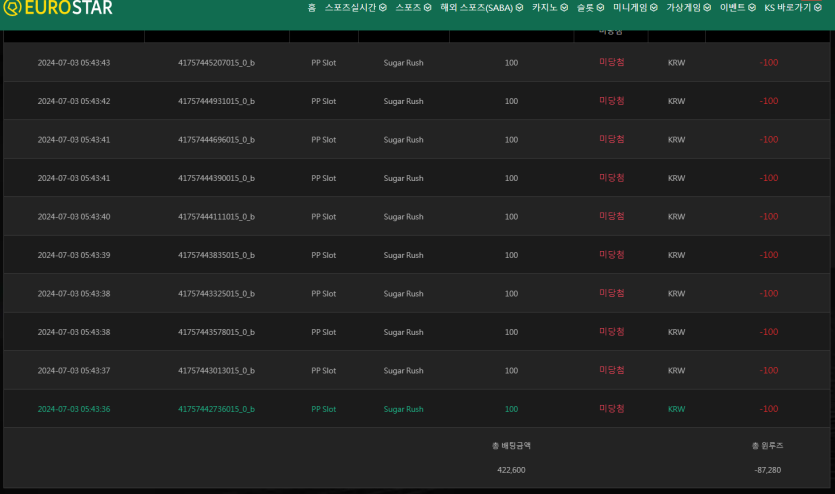Click 미당첨 status in 05:43:43 row
Screen dimensions: 835x494
point(611,62)
